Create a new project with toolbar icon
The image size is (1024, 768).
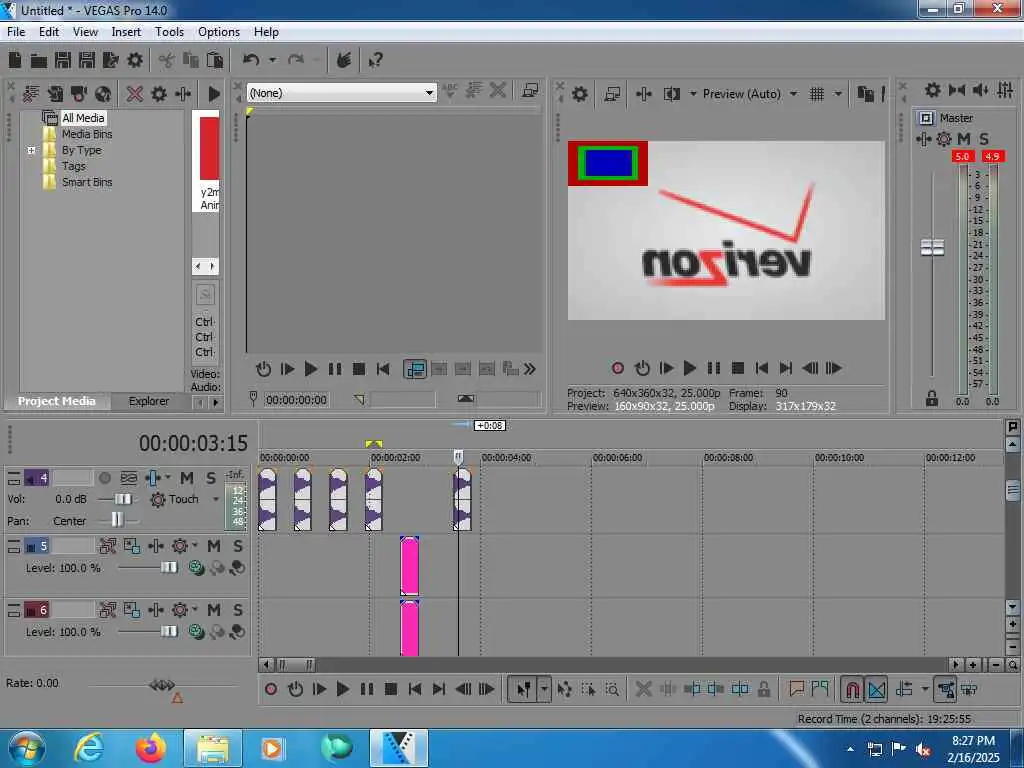coord(15,61)
